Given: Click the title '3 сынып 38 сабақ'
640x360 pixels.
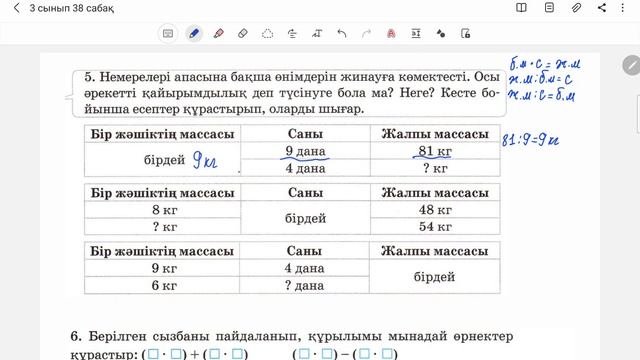Looking at the screenshot, I should tap(71, 8).
